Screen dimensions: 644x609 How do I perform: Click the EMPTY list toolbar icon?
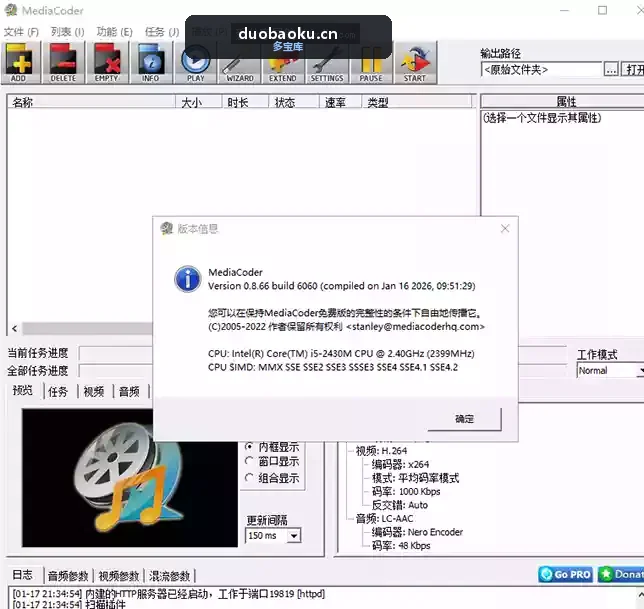pos(107,63)
